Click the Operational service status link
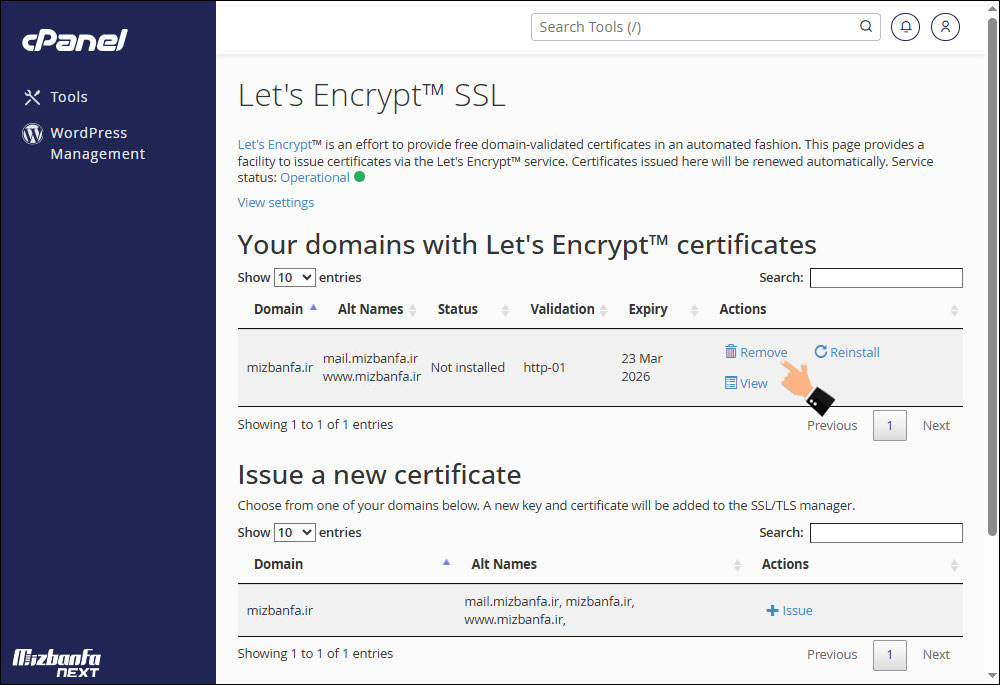The width and height of the screenshot is (1000, 685). [x=315, y=176]
